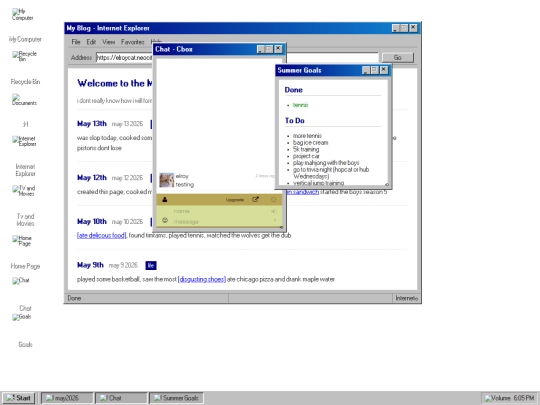540x405 pixels.
Task: Click the Upgrade link in Cbox
Action: pyautogui.click(x=235, y=200)
